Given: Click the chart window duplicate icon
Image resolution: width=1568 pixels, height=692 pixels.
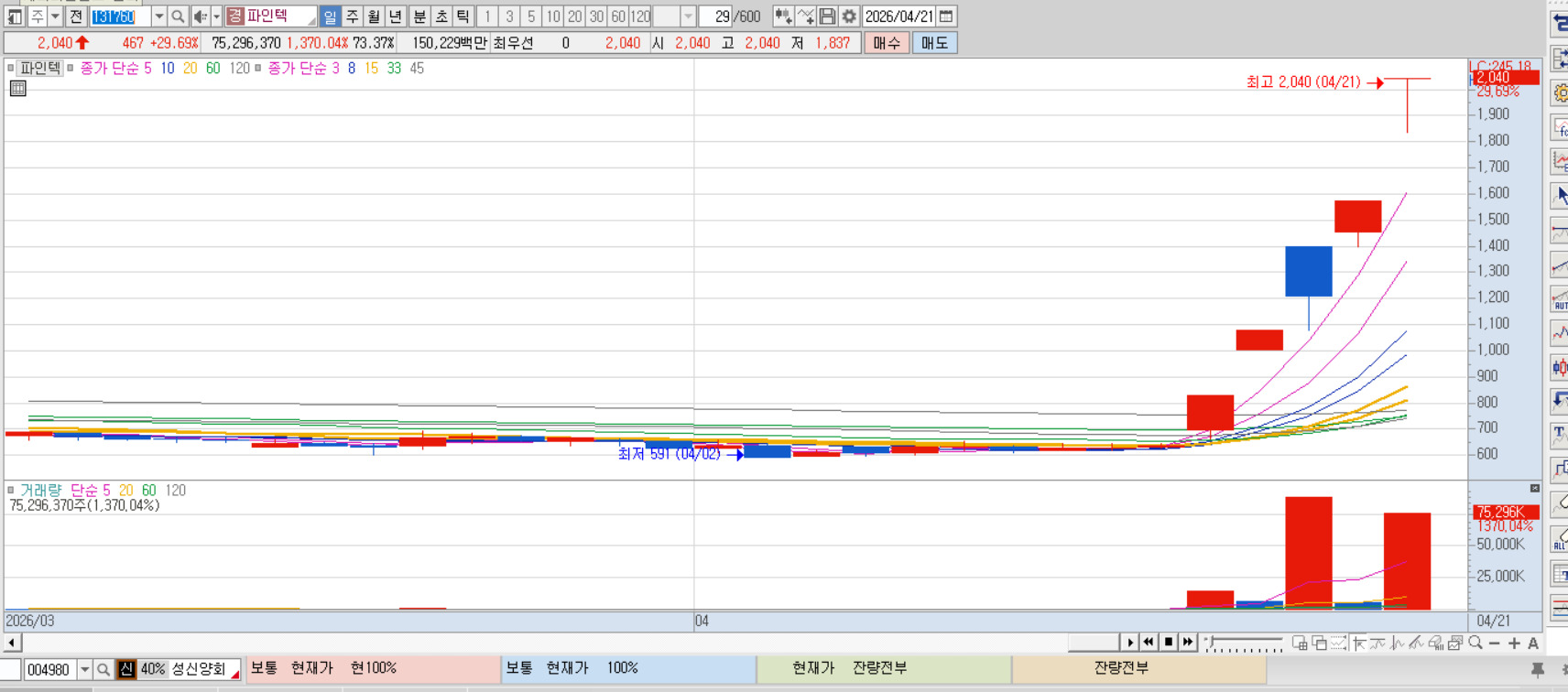Looking at the screenshot, I should 1319,643.
